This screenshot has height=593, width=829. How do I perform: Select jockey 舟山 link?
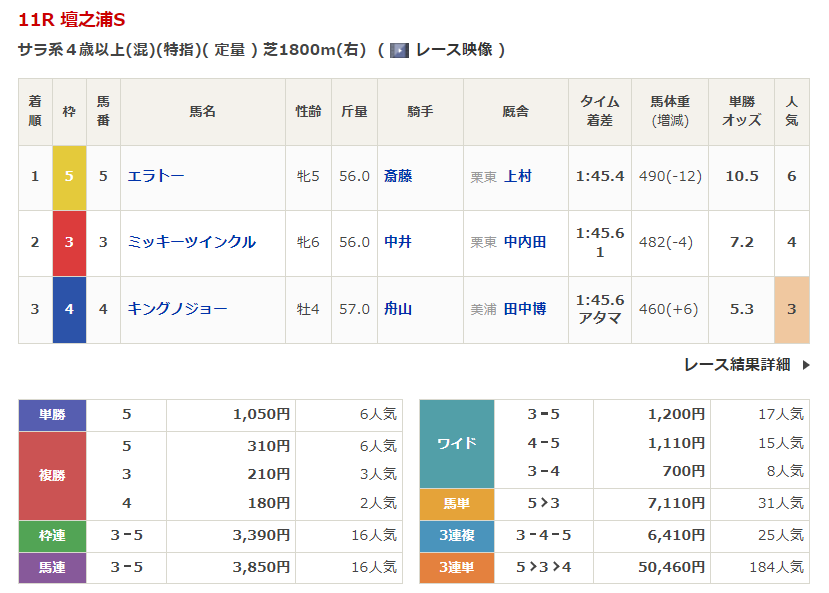click(398, 309)
